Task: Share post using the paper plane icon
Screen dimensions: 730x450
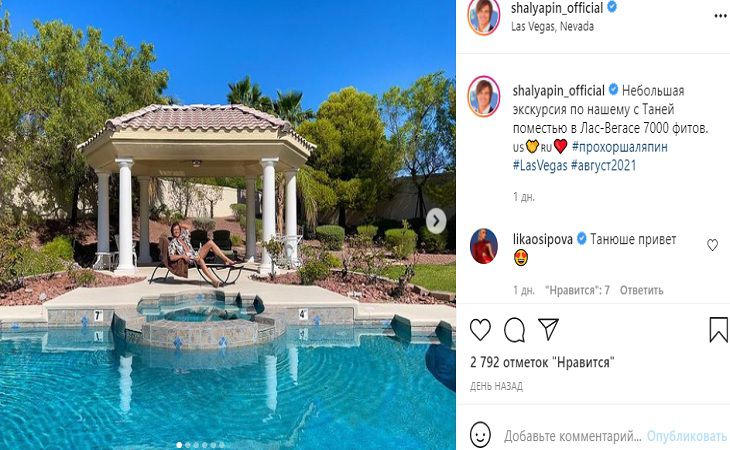Action: click(548, 329)
